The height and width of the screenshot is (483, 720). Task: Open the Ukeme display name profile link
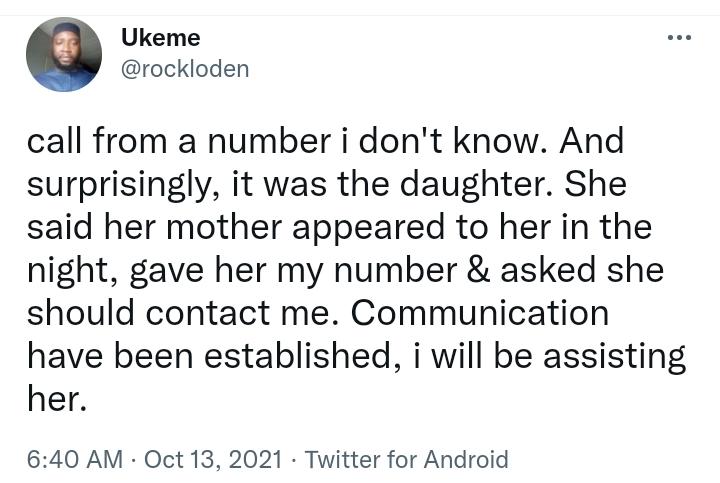161,38
